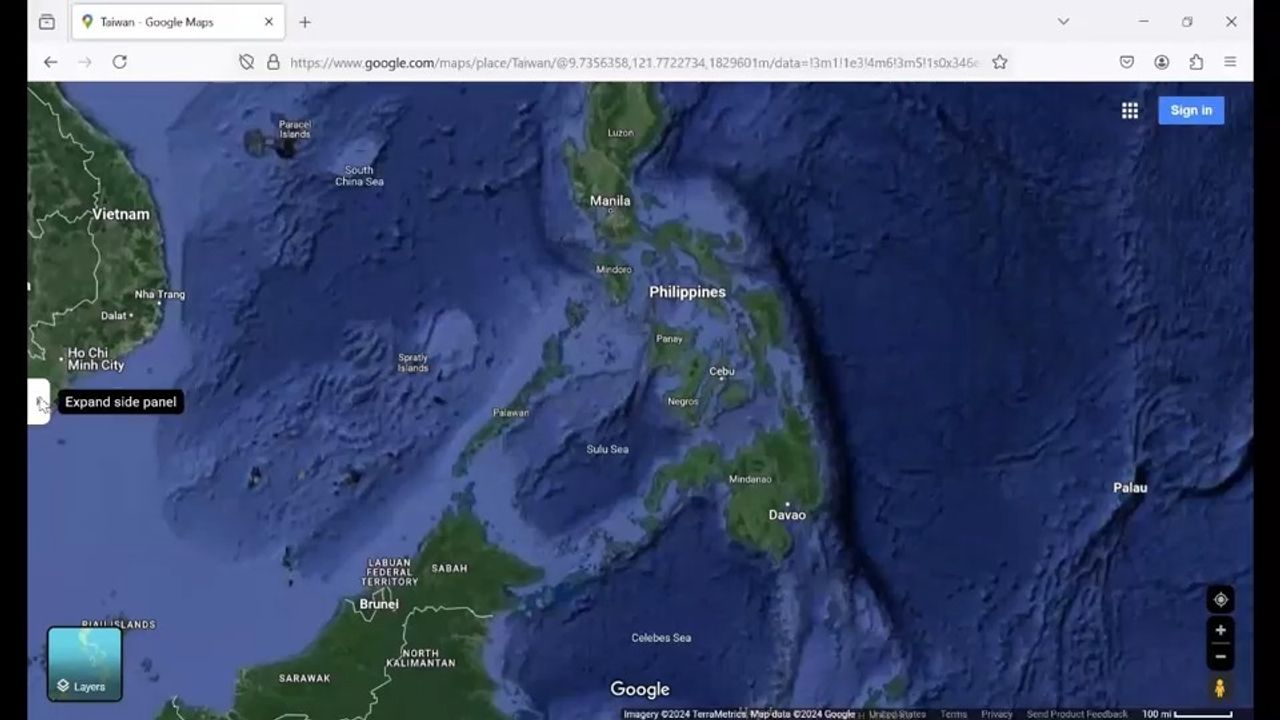Image resolution: width=1280 pixels, height=720 pixels.
Task: Close the Taiwan Google Maps tab
Action: coord(268,22)
